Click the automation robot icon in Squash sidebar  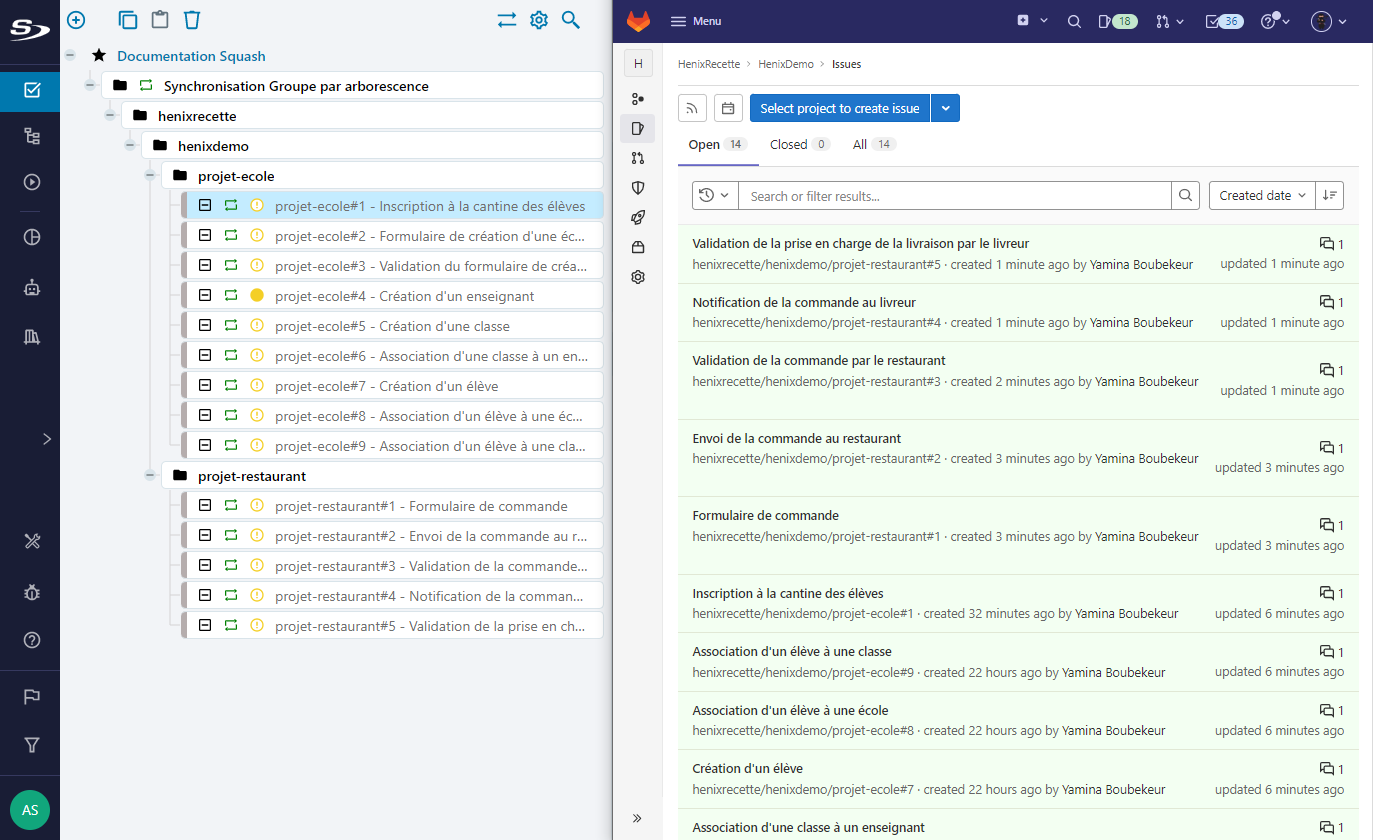pos(30,286)
